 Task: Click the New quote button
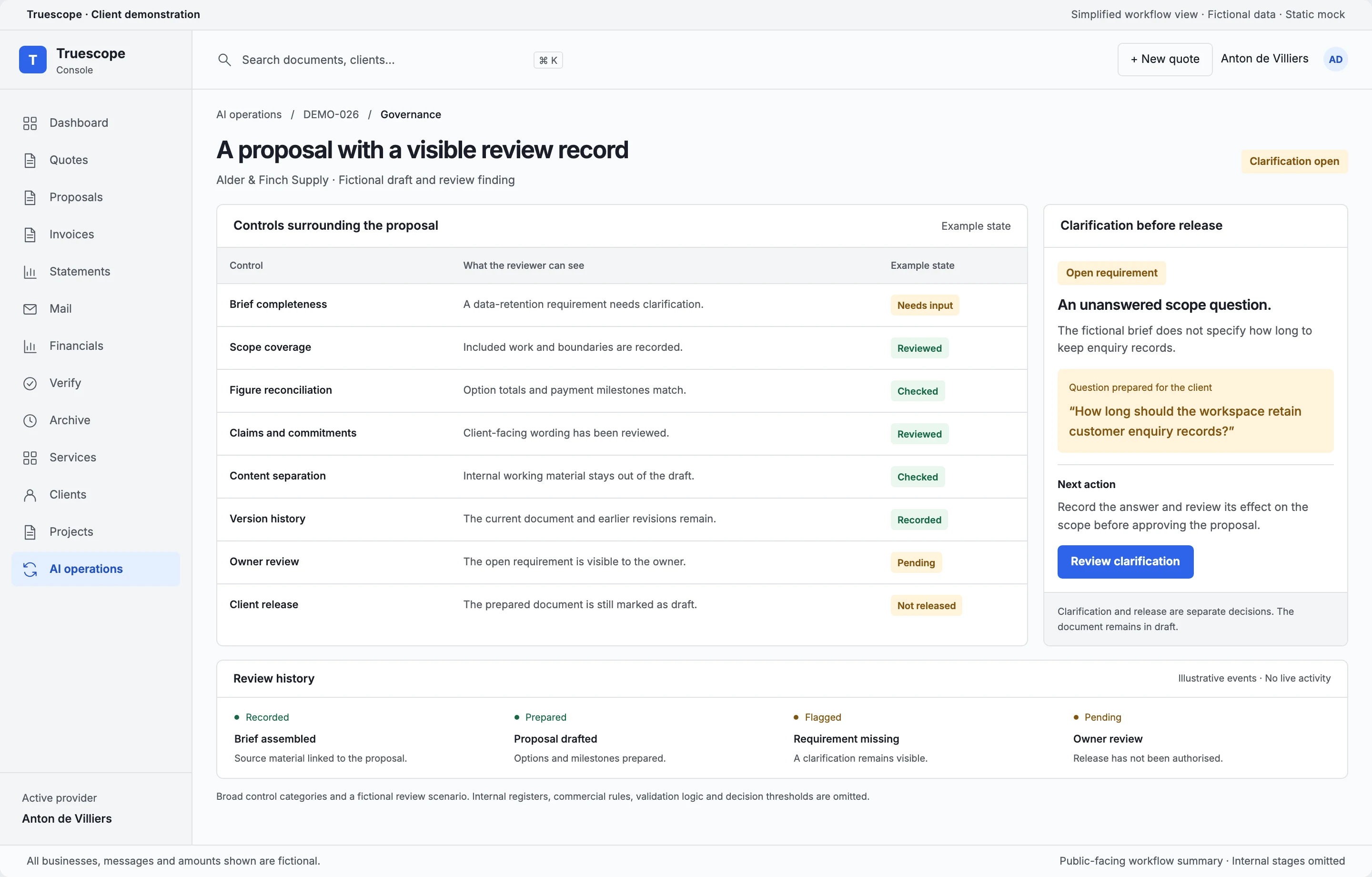[x=1165, y=59]
